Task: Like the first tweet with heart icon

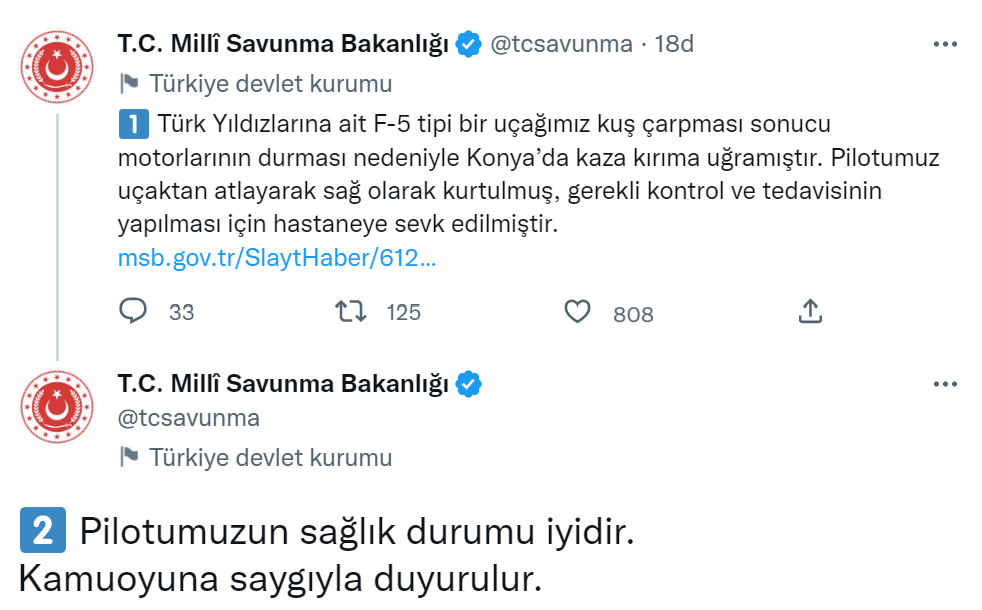Action: (x=577, y=311)
